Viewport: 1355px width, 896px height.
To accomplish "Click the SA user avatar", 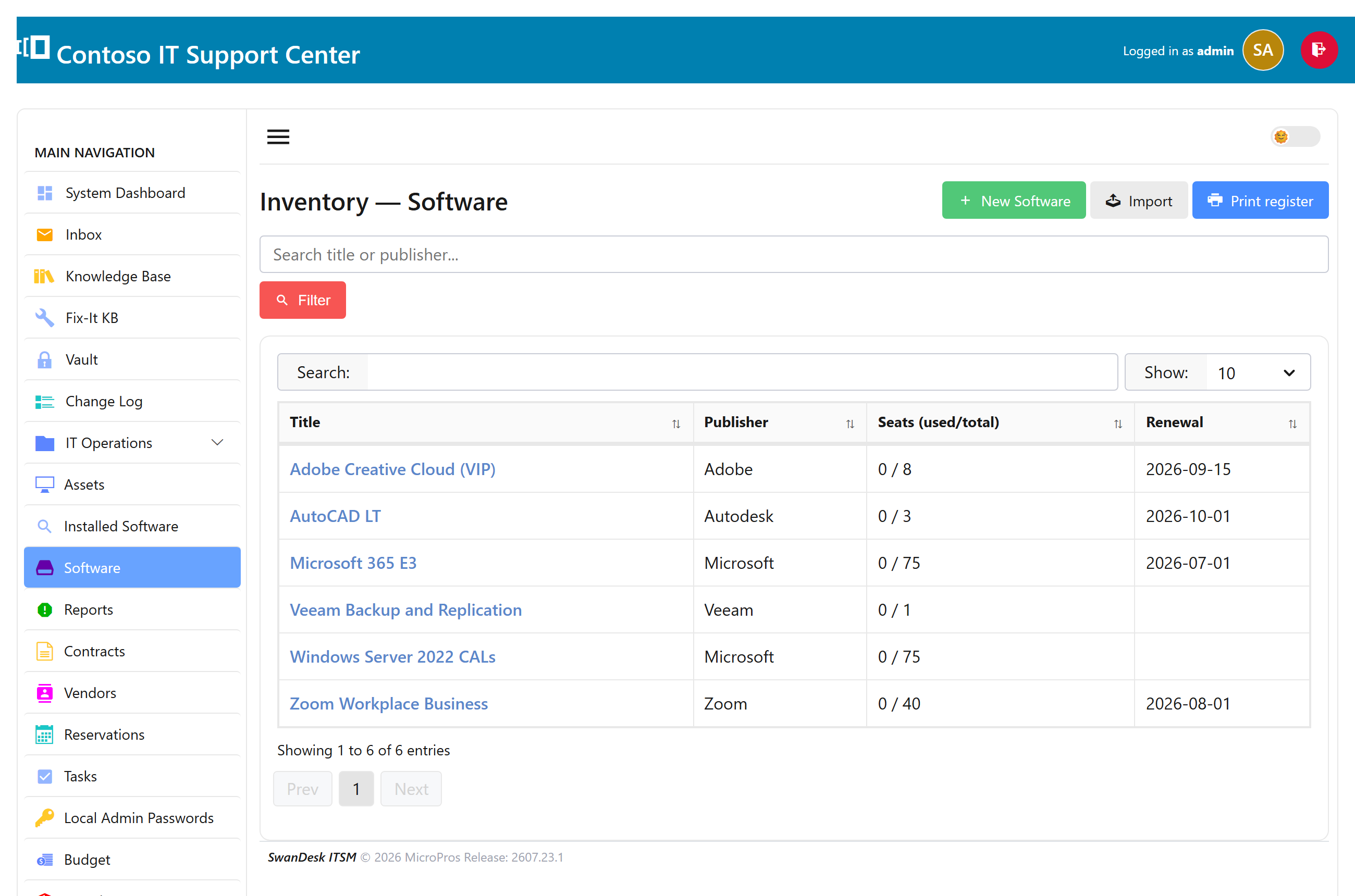I will point(1263,51).
